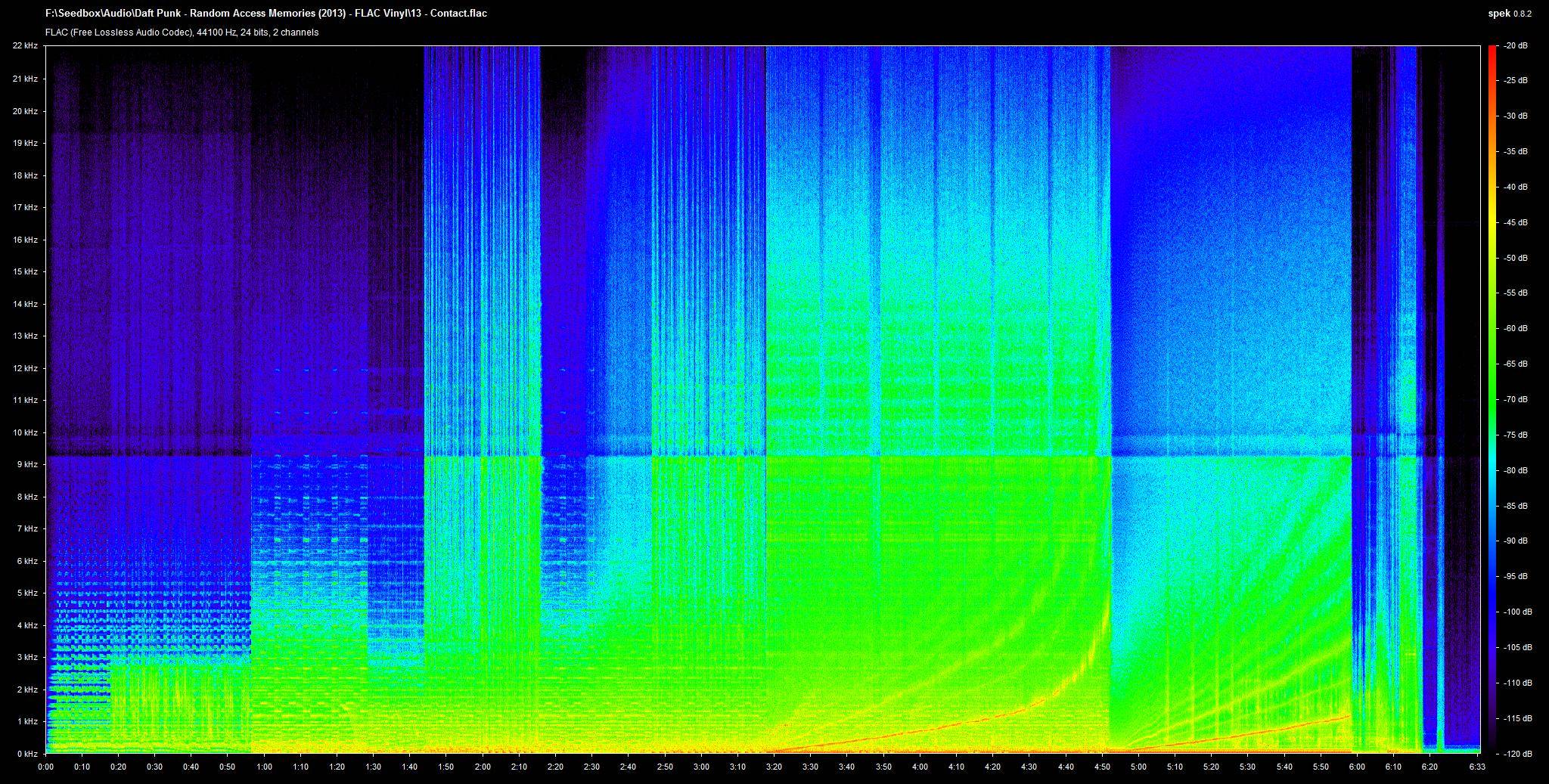Click the 24 bits depth label
The image size is (1549, 784).
coord(254,33)
